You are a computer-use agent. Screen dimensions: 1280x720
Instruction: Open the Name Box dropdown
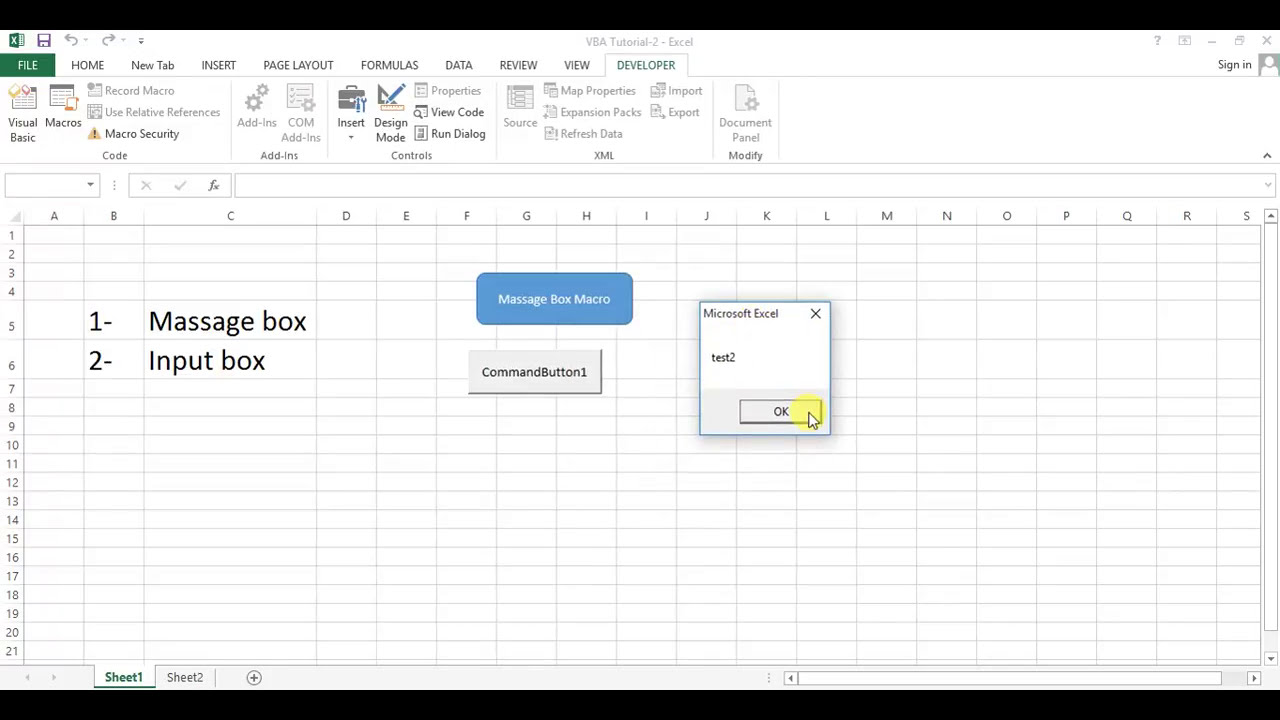90,185
